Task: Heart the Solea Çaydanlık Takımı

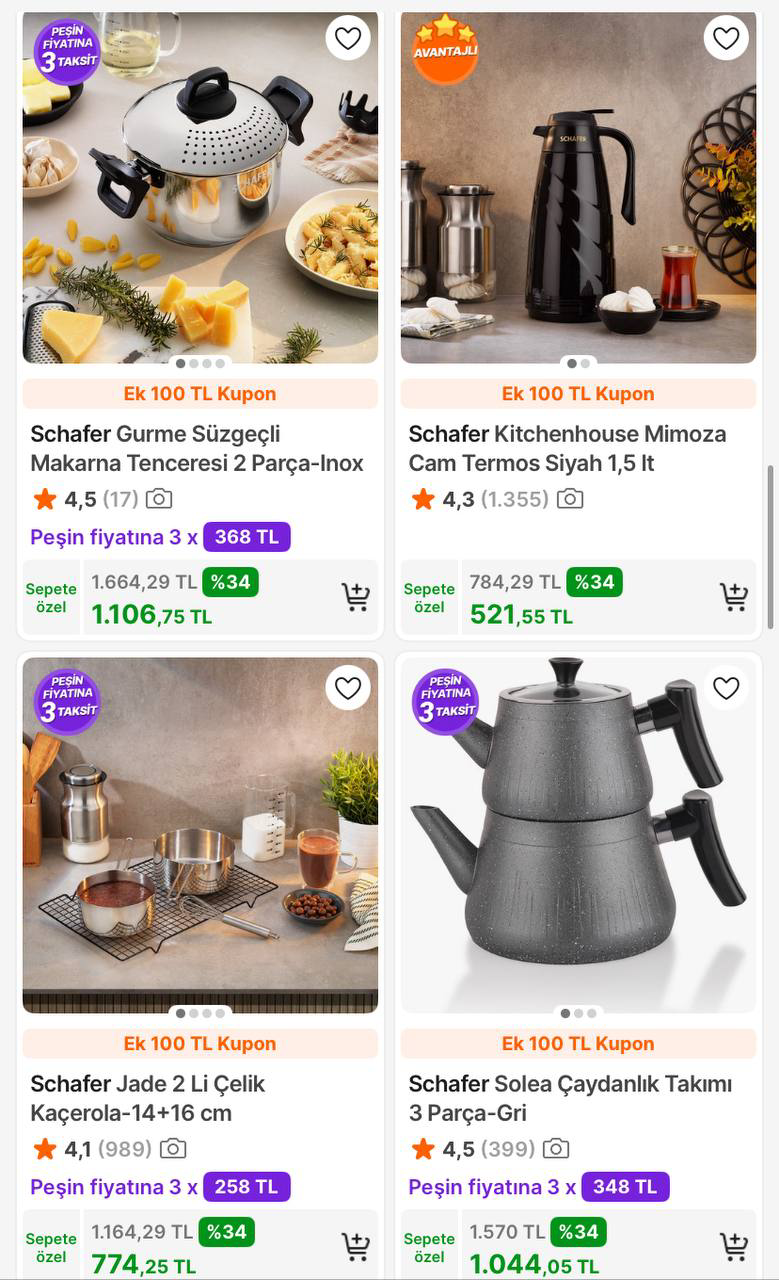Action: (x=726, y=688)
